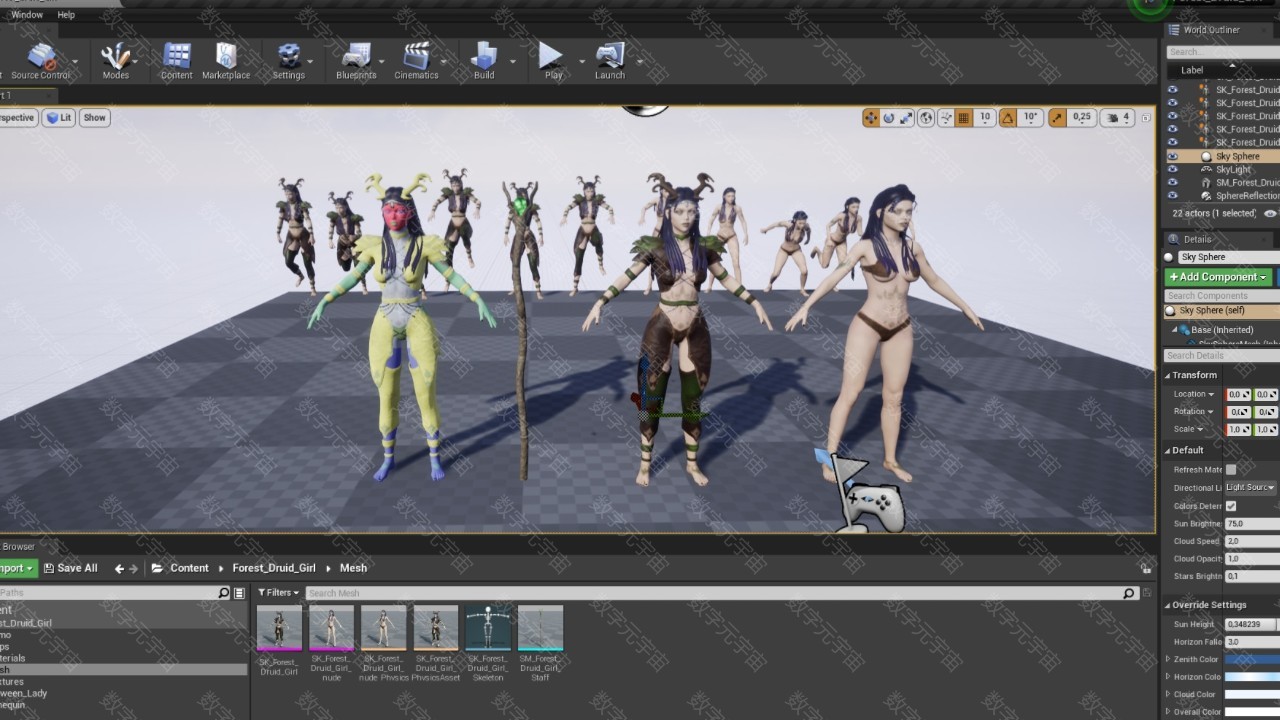Open the Settings toolbar icon
Screen dimensions: 1280x720
point(288,60)
